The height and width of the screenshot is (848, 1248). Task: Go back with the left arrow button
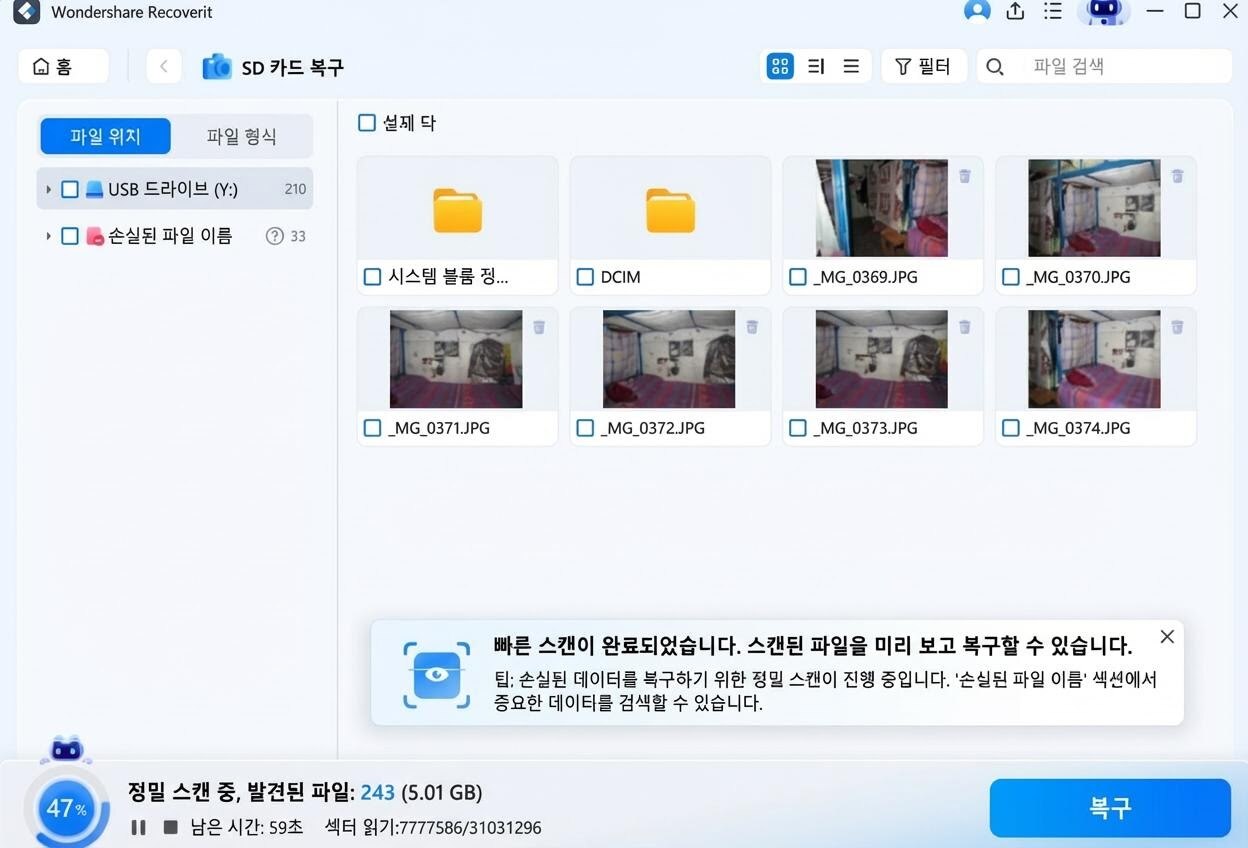coord(164,67)
